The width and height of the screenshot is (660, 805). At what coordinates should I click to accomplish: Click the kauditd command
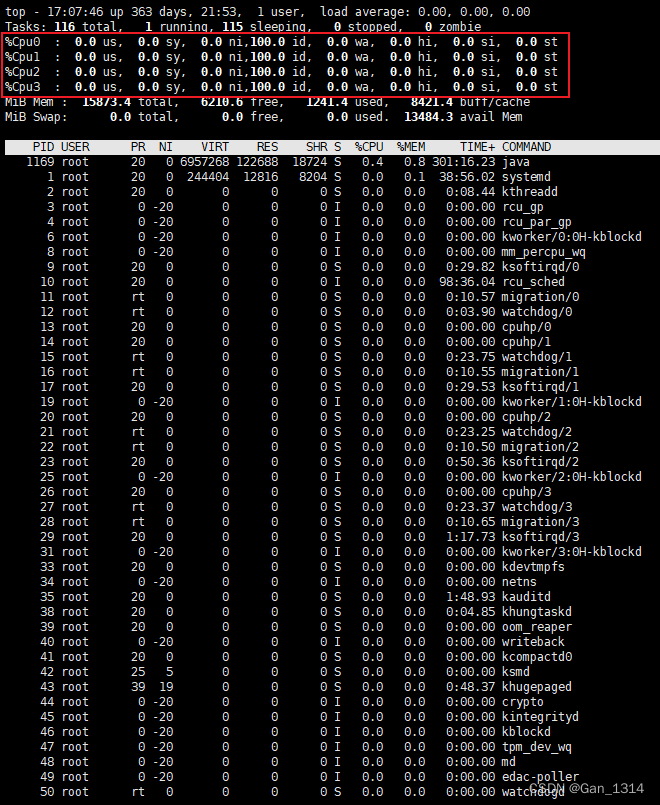click(526, 597)
